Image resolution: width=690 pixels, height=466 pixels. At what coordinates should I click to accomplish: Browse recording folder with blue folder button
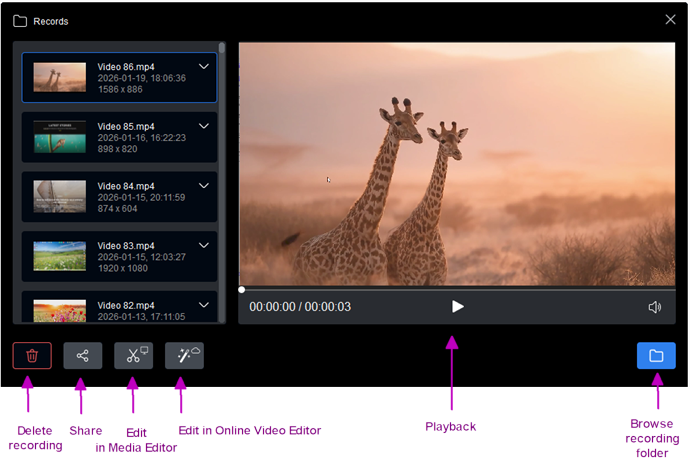pyautogui.click(x=656, y=356)
